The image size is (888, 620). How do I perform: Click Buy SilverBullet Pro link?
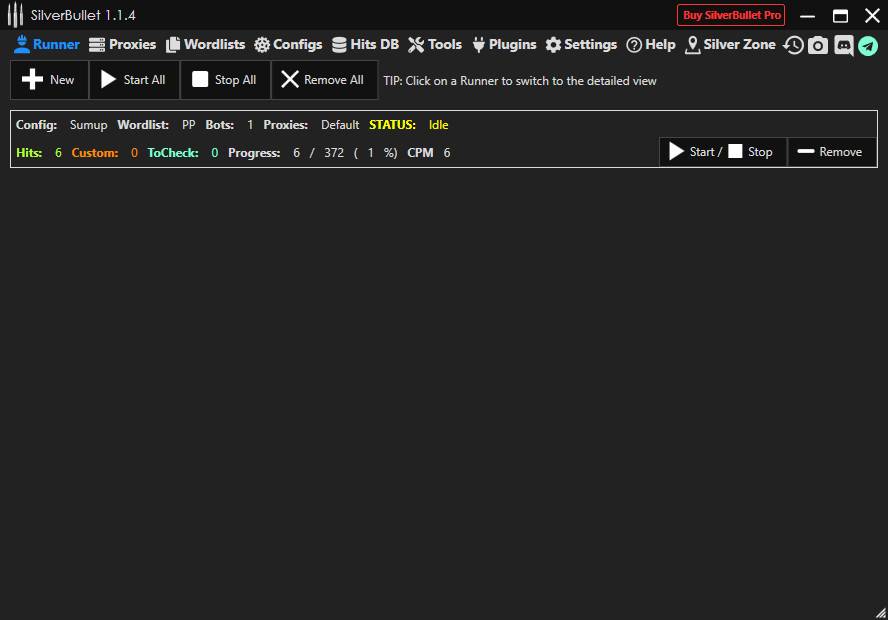point(731,15)
